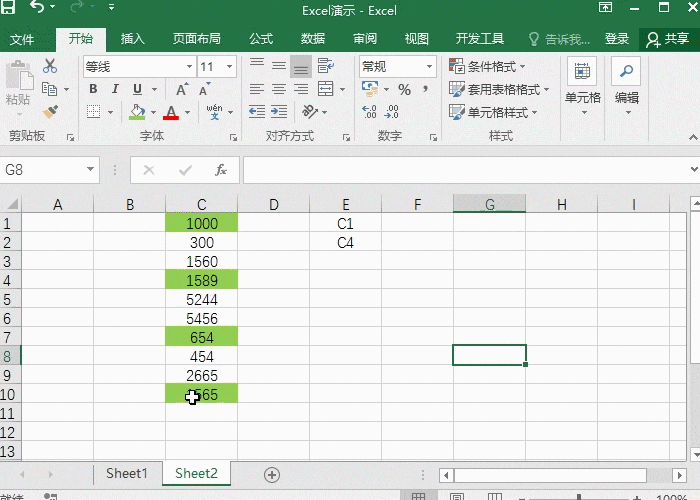This screenshot has width=700, height=500.
Task: Align text left
Action: (x=257, y=89)
